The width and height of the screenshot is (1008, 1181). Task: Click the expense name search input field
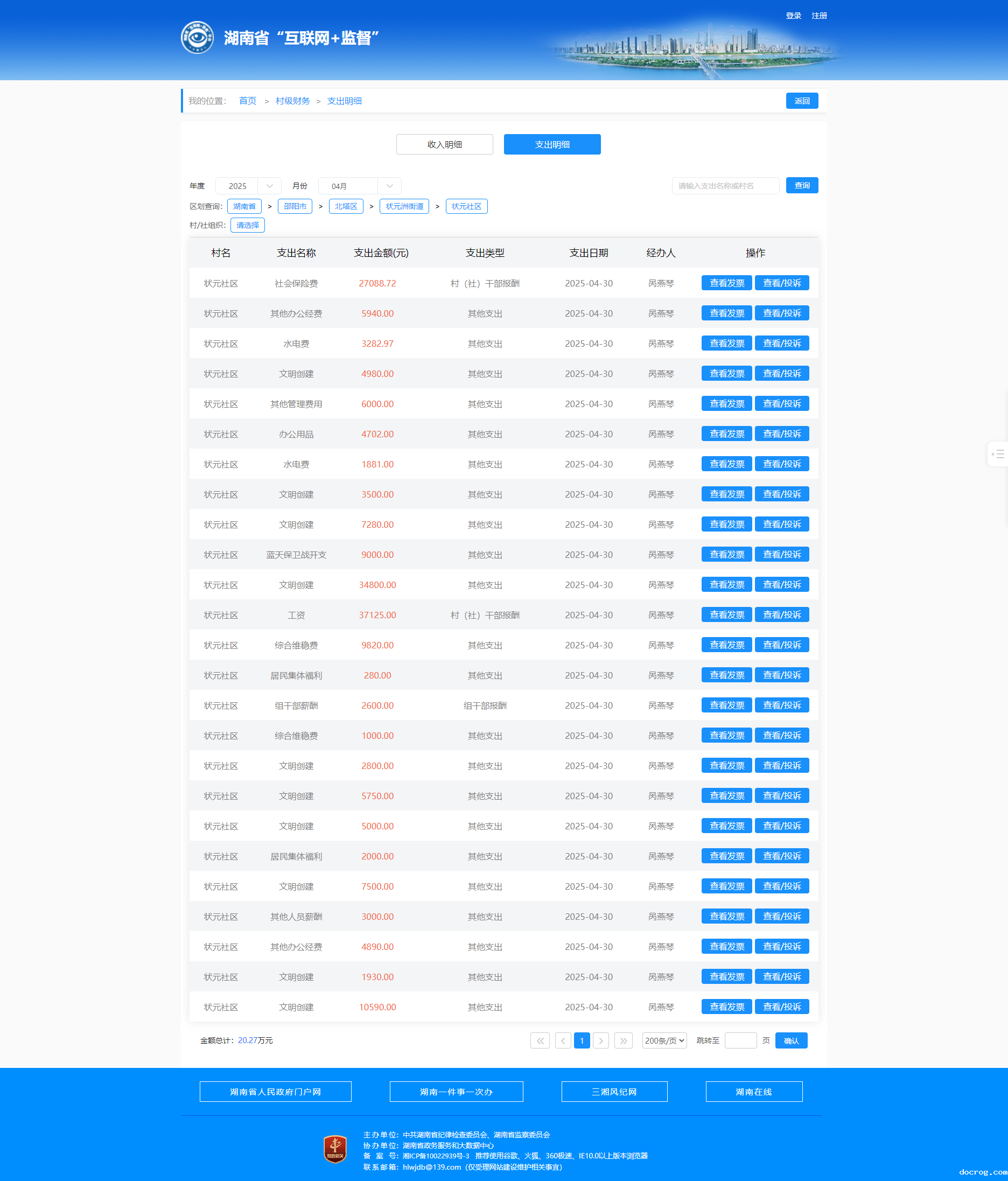click(725, 186)
